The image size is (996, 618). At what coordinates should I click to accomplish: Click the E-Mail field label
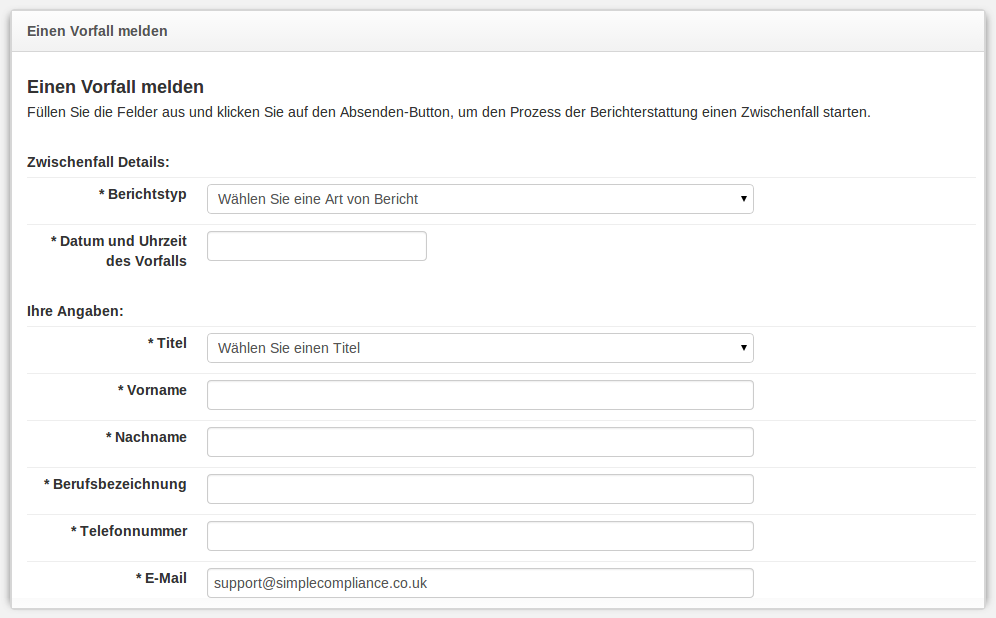pyautogui.click(x=161, y=578)
